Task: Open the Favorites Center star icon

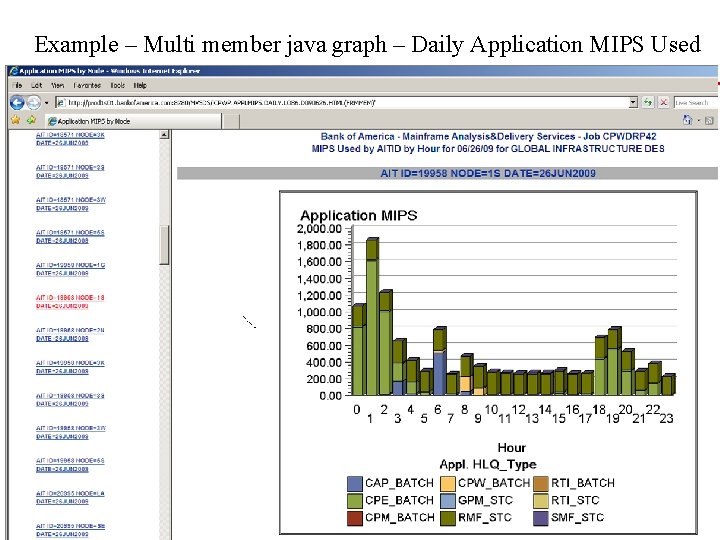Action: tap(16, 120)
